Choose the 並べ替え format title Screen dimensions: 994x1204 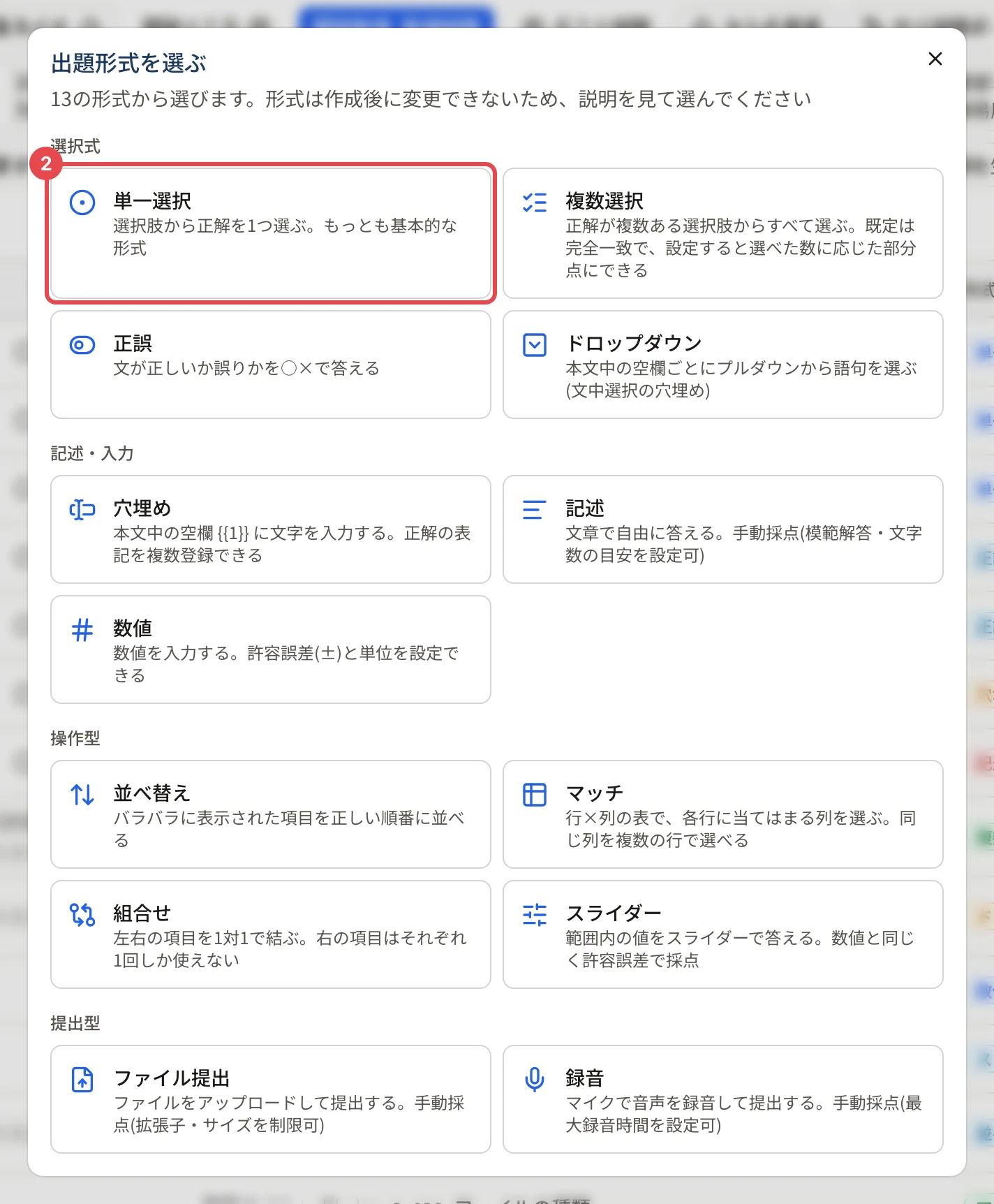coord(152,793)
